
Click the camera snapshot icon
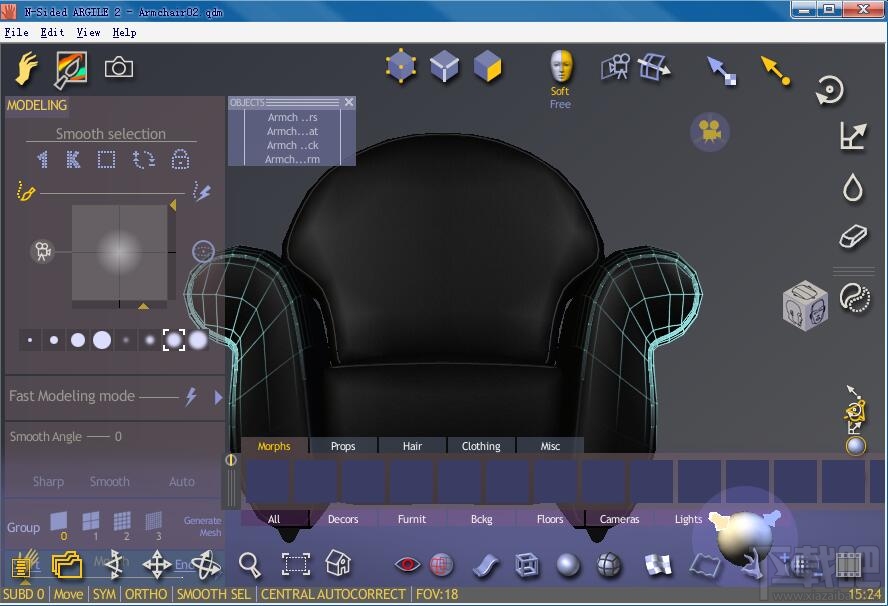tap(119, 68)
